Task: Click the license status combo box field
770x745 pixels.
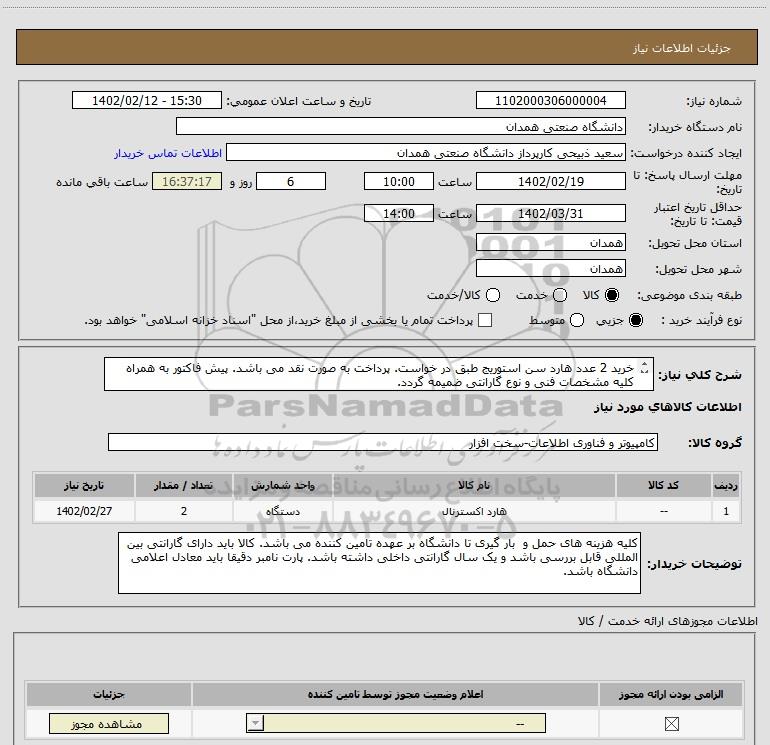Action: (x=396, y=723)
